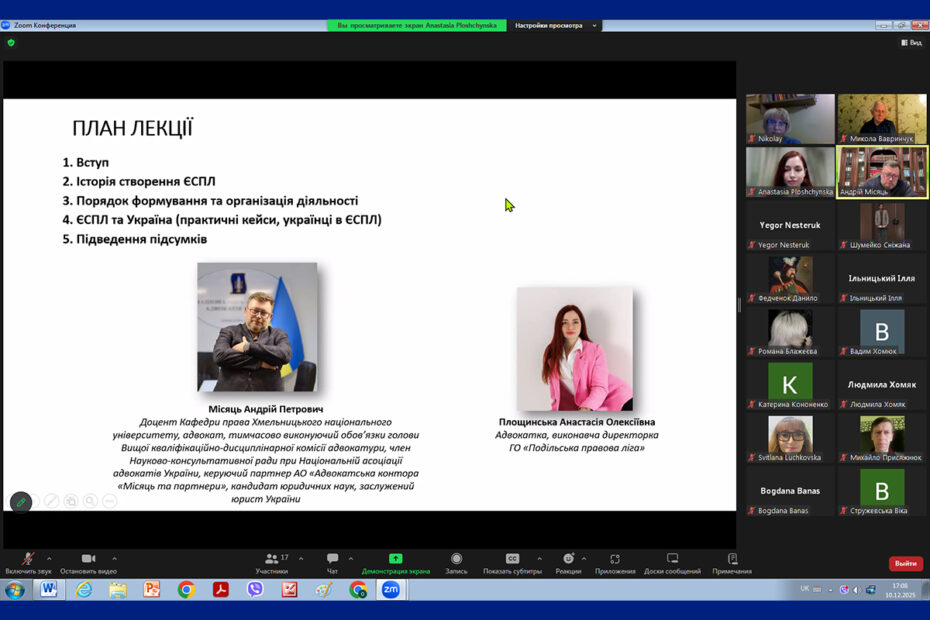
Task: Open Доски сообщений whiteboards icon
Action: [x=672, y=559]
